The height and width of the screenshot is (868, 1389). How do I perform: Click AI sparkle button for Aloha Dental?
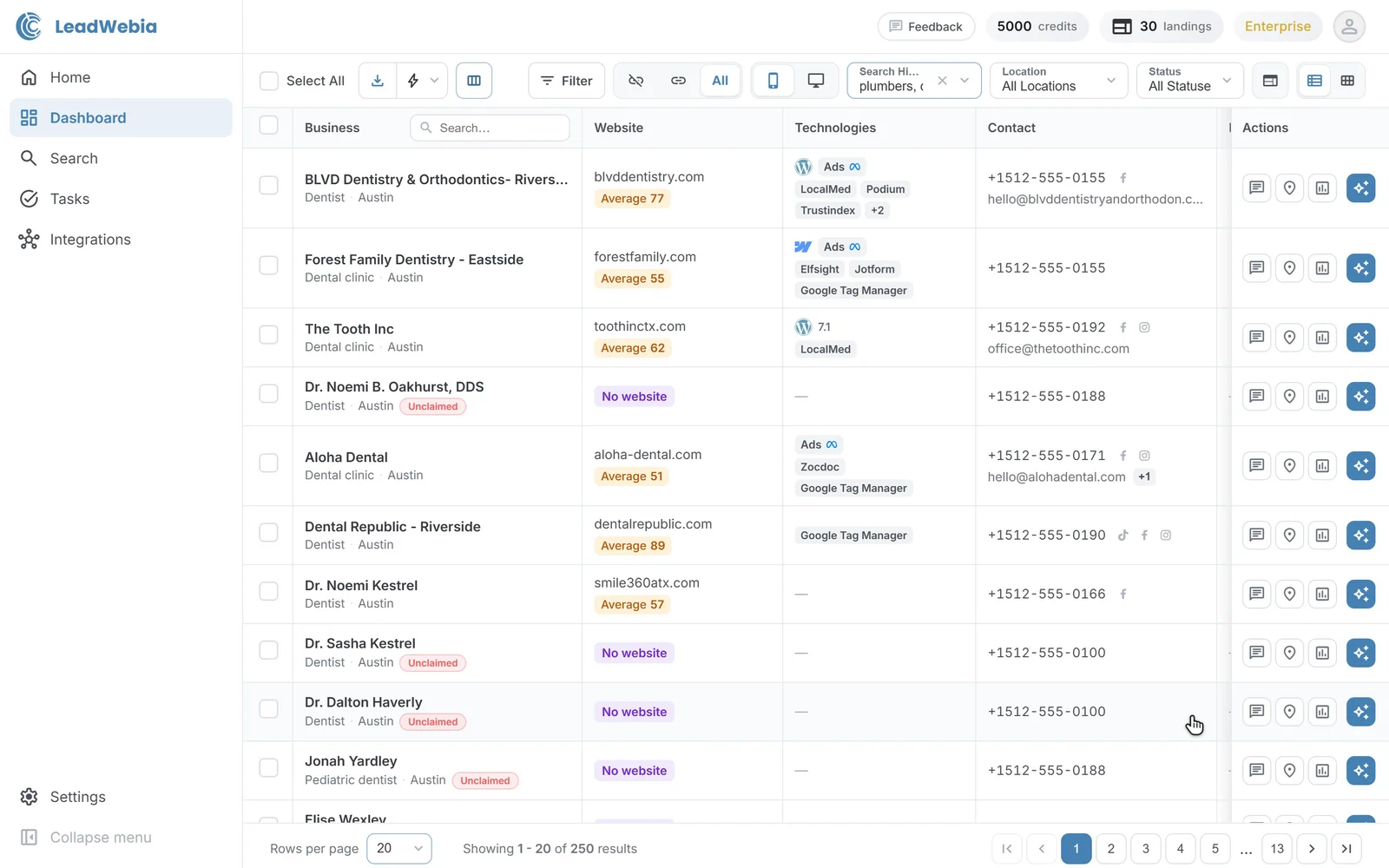pyautogui.click(x=1360, y=466)
